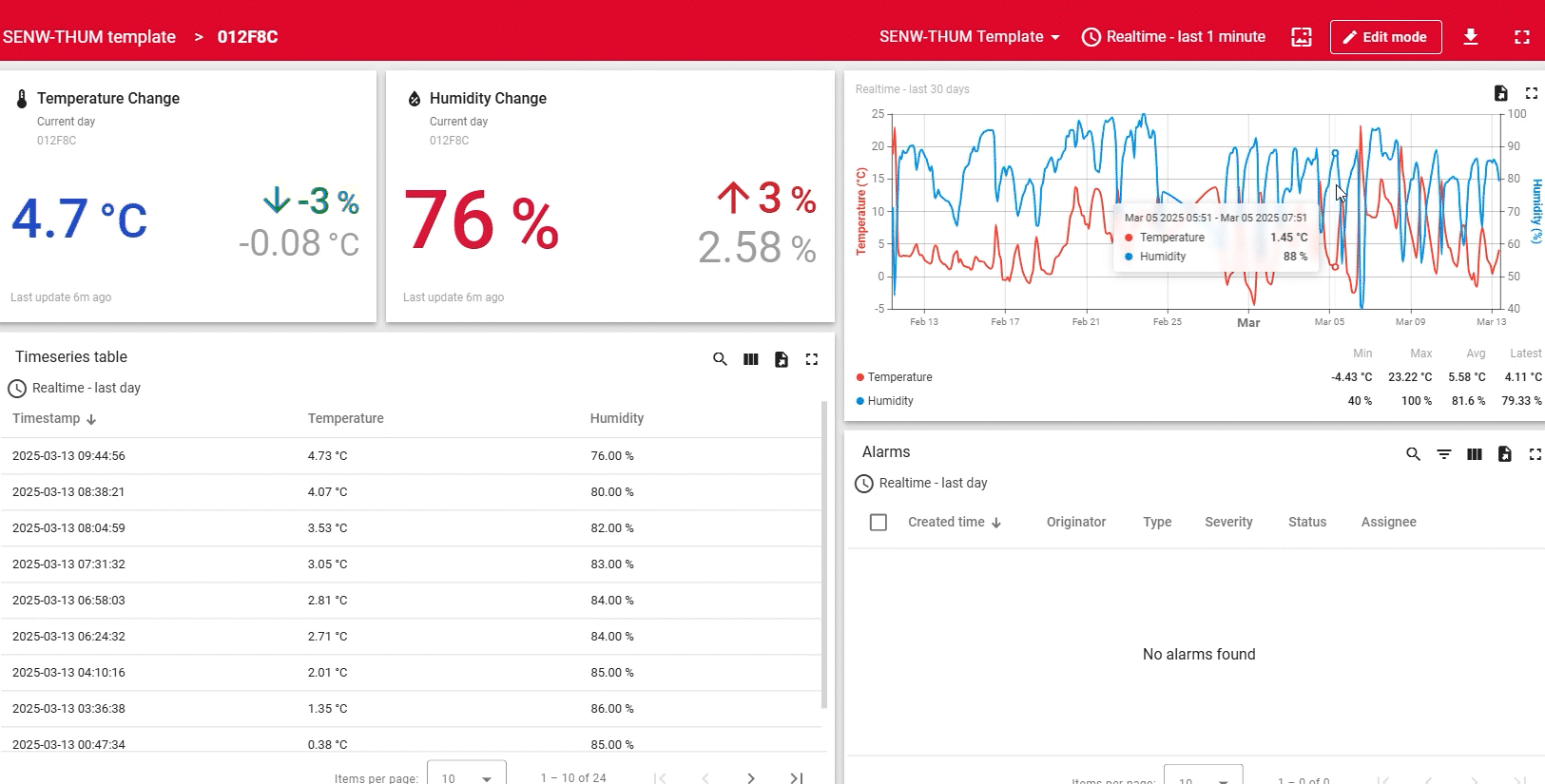Open the Realtime - last 1 minute time window
Viewport: 1545px width, 784px height.
tap(1174, 37)
